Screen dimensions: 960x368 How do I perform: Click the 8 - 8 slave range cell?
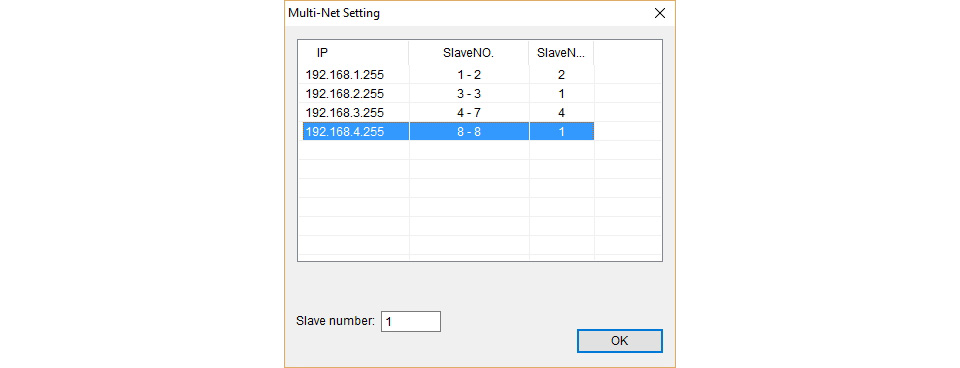tap(469, 131)
